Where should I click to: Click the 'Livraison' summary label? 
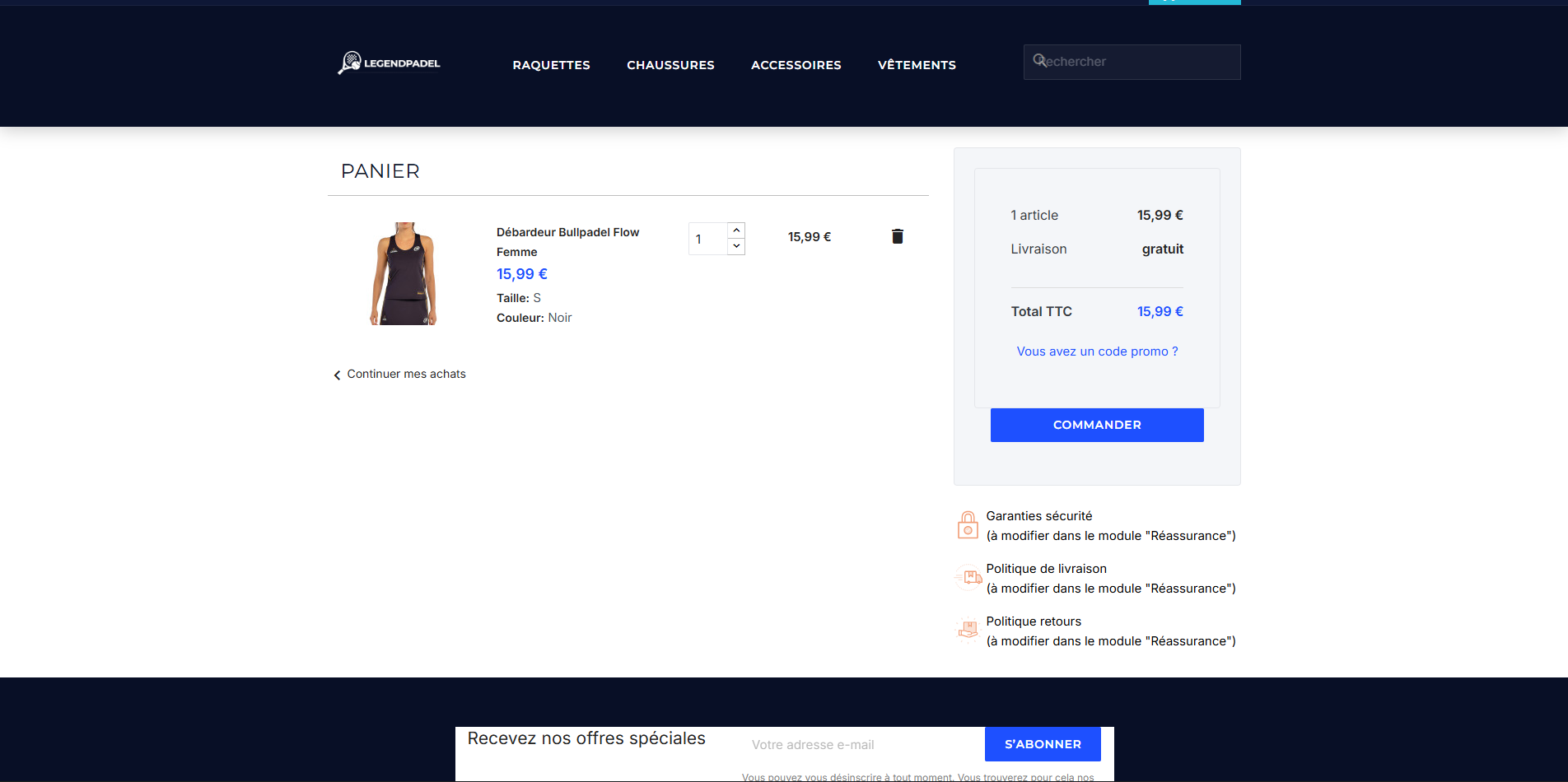pos(1038,249)
